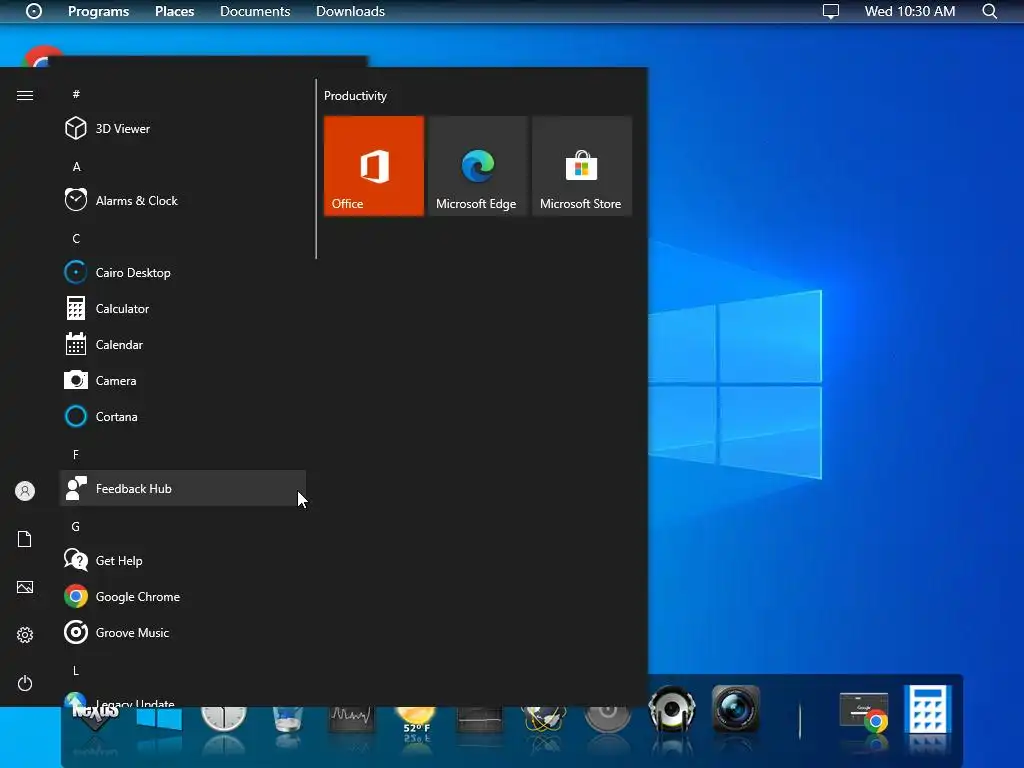Image resolution: width=1024 pixels, height=768 pixels.
Task: Click the A letter section header
Action: 76,167
